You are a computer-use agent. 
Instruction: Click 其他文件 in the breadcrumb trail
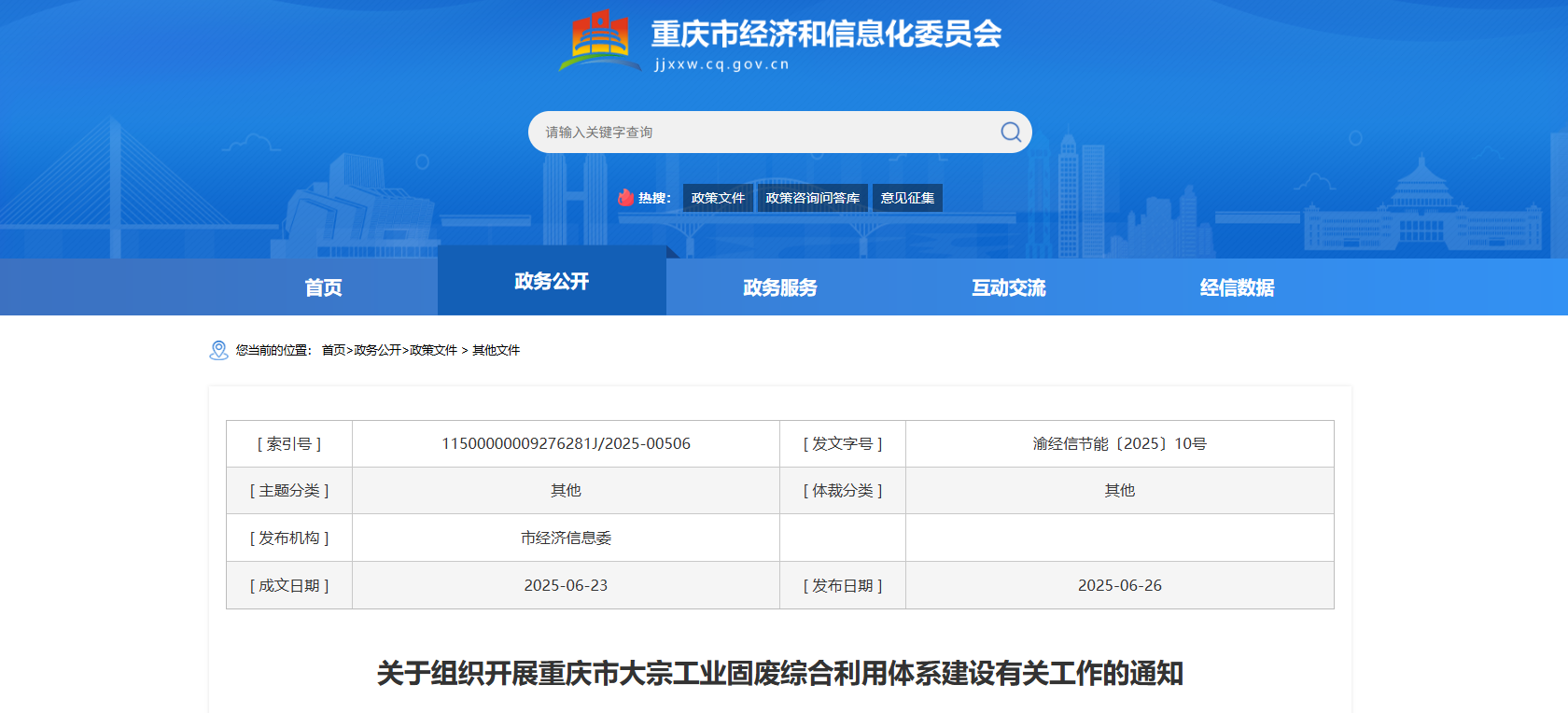(x=496, y=350)
